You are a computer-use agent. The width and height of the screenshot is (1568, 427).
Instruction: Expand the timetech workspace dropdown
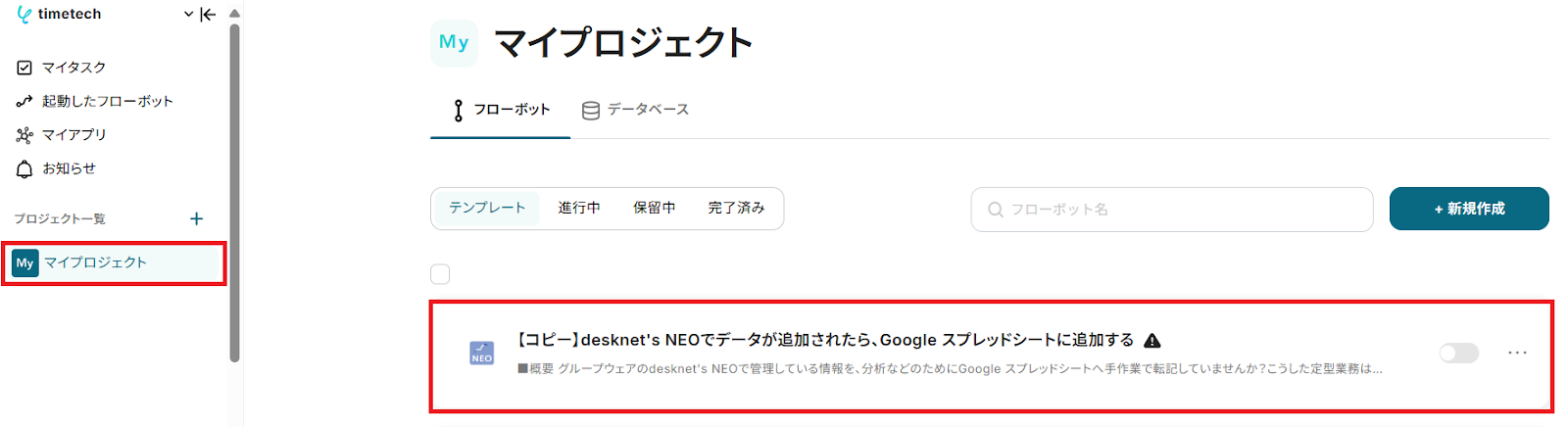pyautogui.click(x=188, y=15)
